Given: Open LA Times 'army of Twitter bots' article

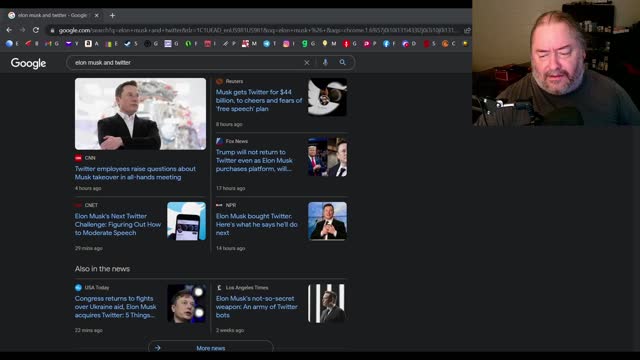Looking at the screenshot, I should coord(257,307).
